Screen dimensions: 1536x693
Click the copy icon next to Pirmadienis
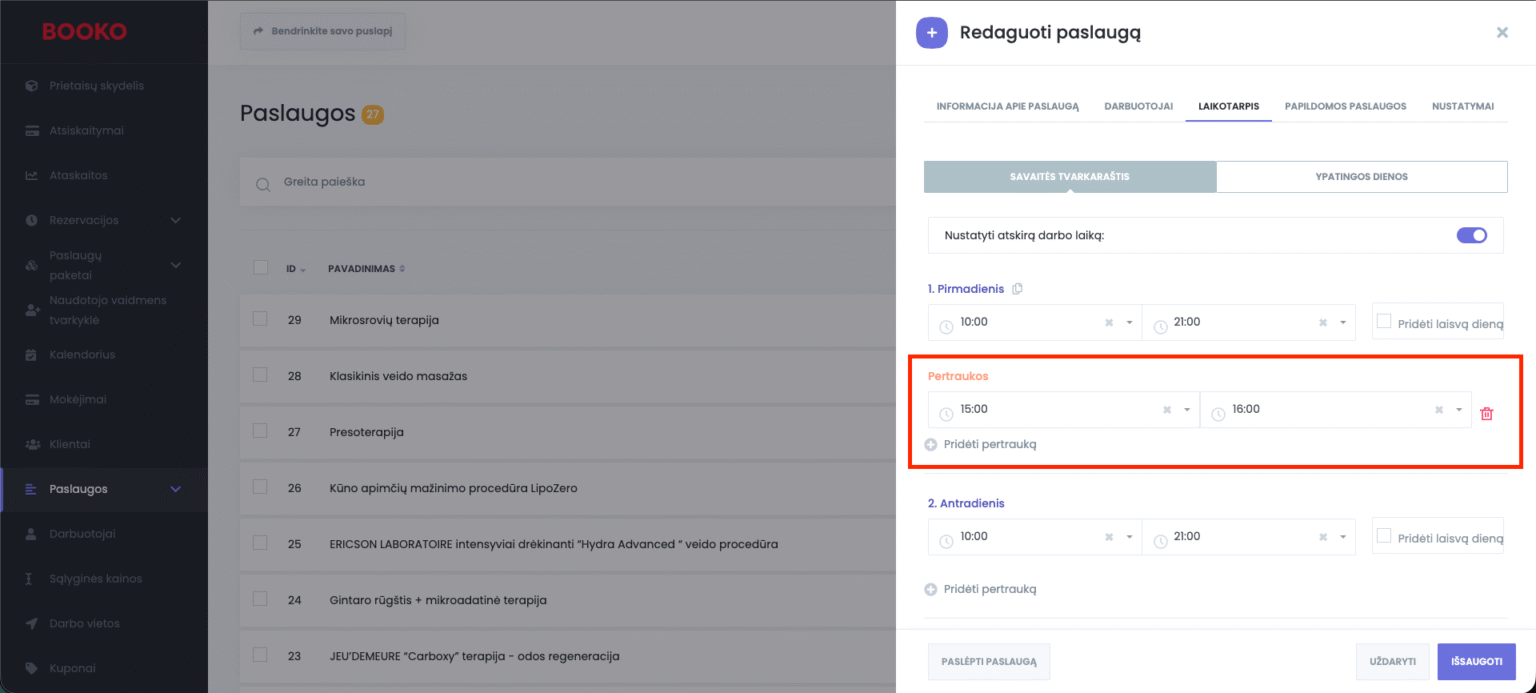coord(1017,289)
